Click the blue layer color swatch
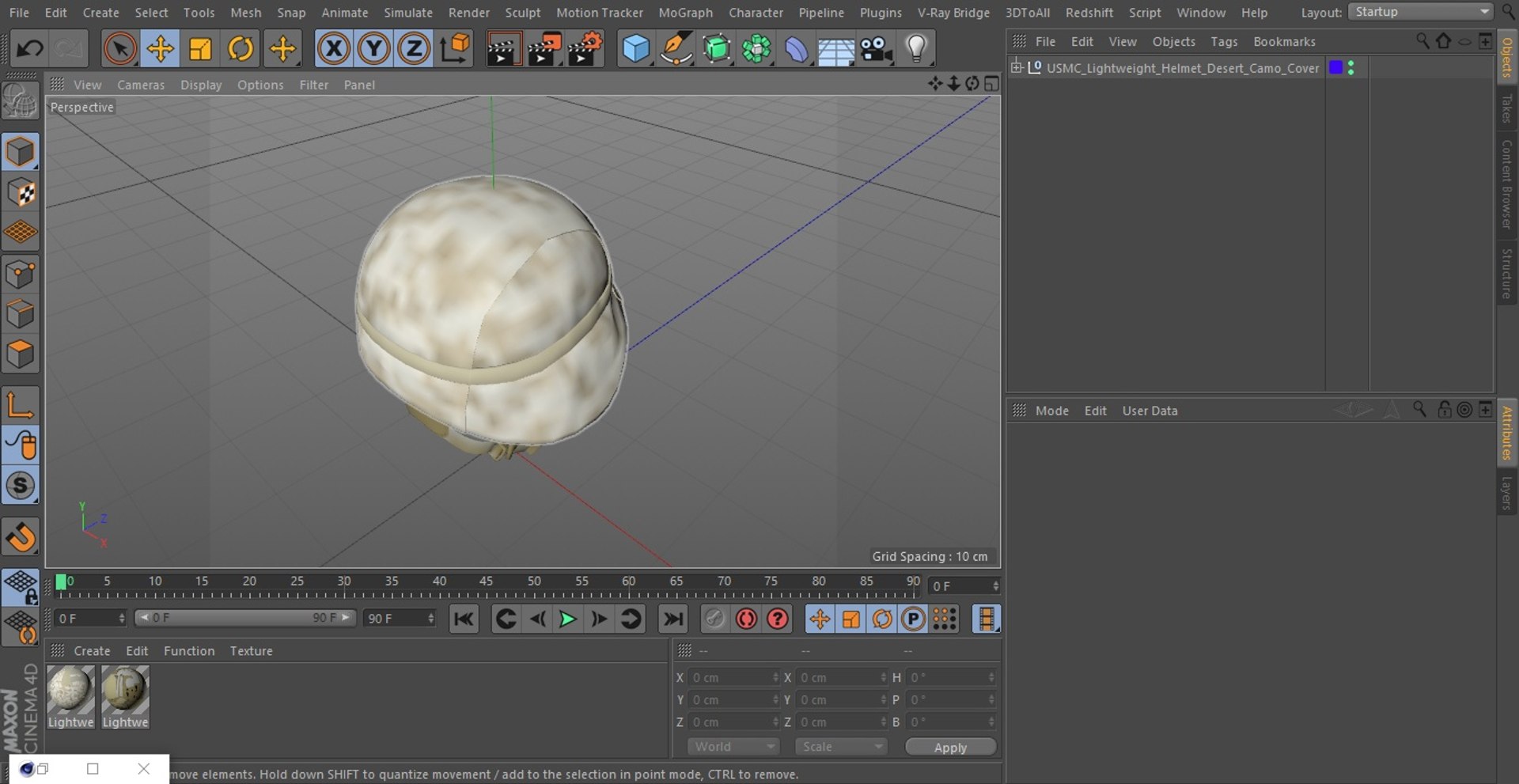Screen dimensions: 1519x784 [1335, 67]
